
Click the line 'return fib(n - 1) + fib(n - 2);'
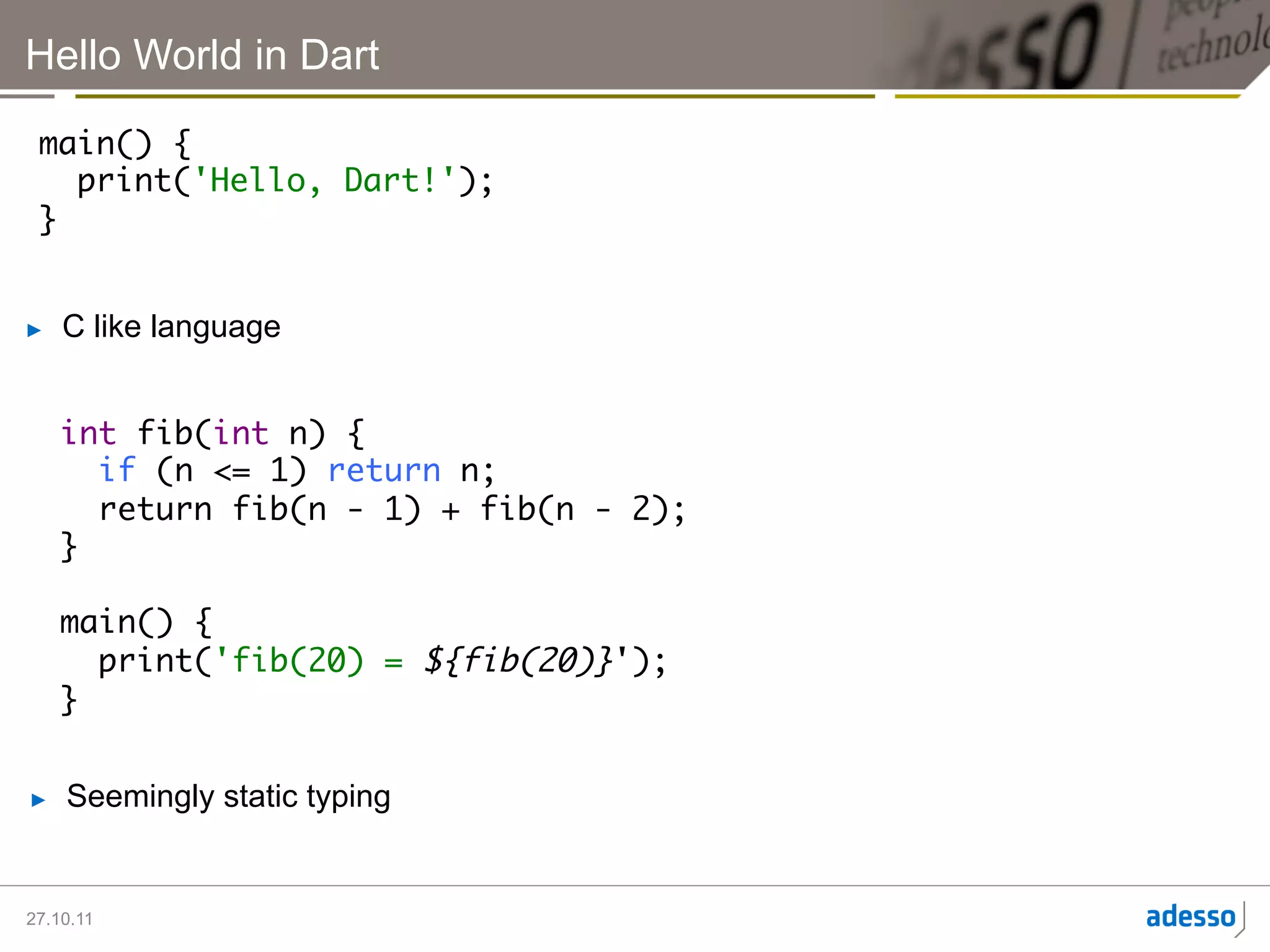click(x=393, y=509)
